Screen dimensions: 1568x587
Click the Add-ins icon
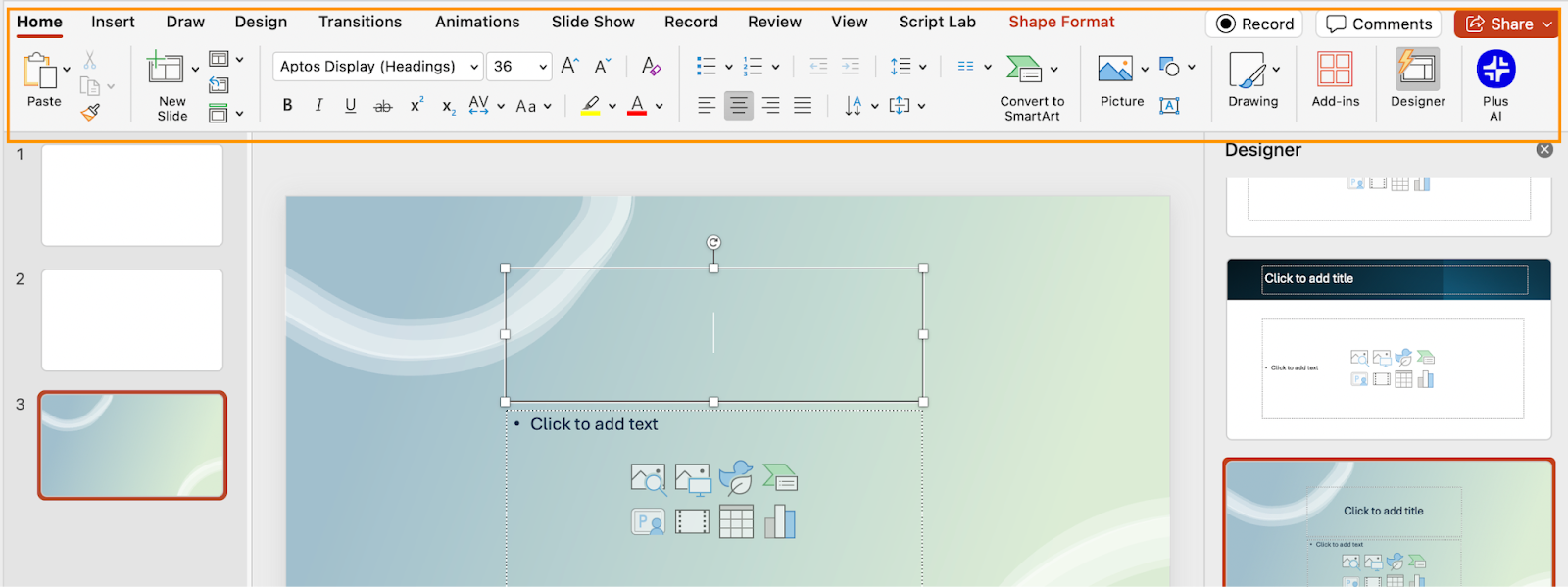[x=1335, y=71]
